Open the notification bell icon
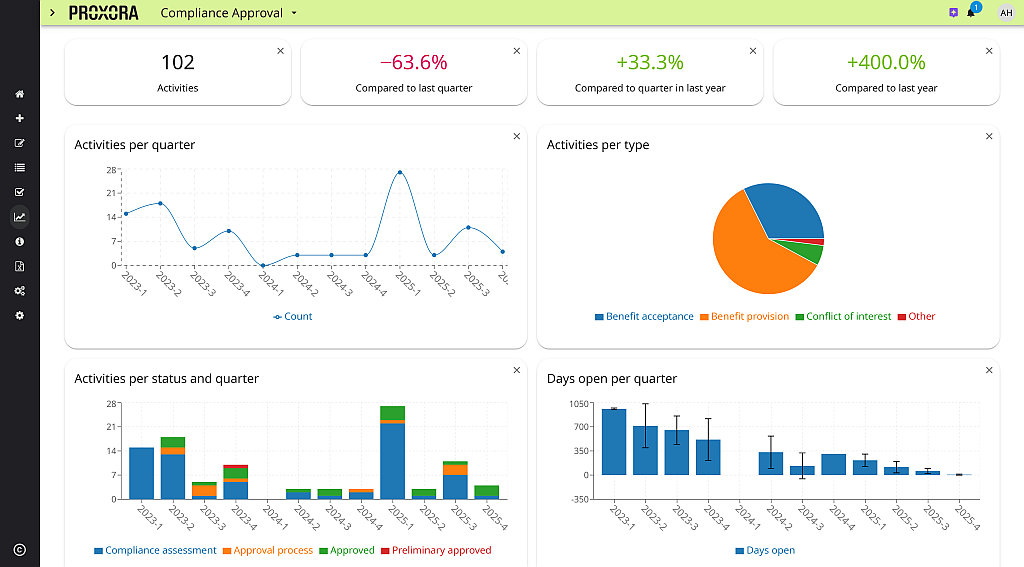 click(x=970, y=13)
